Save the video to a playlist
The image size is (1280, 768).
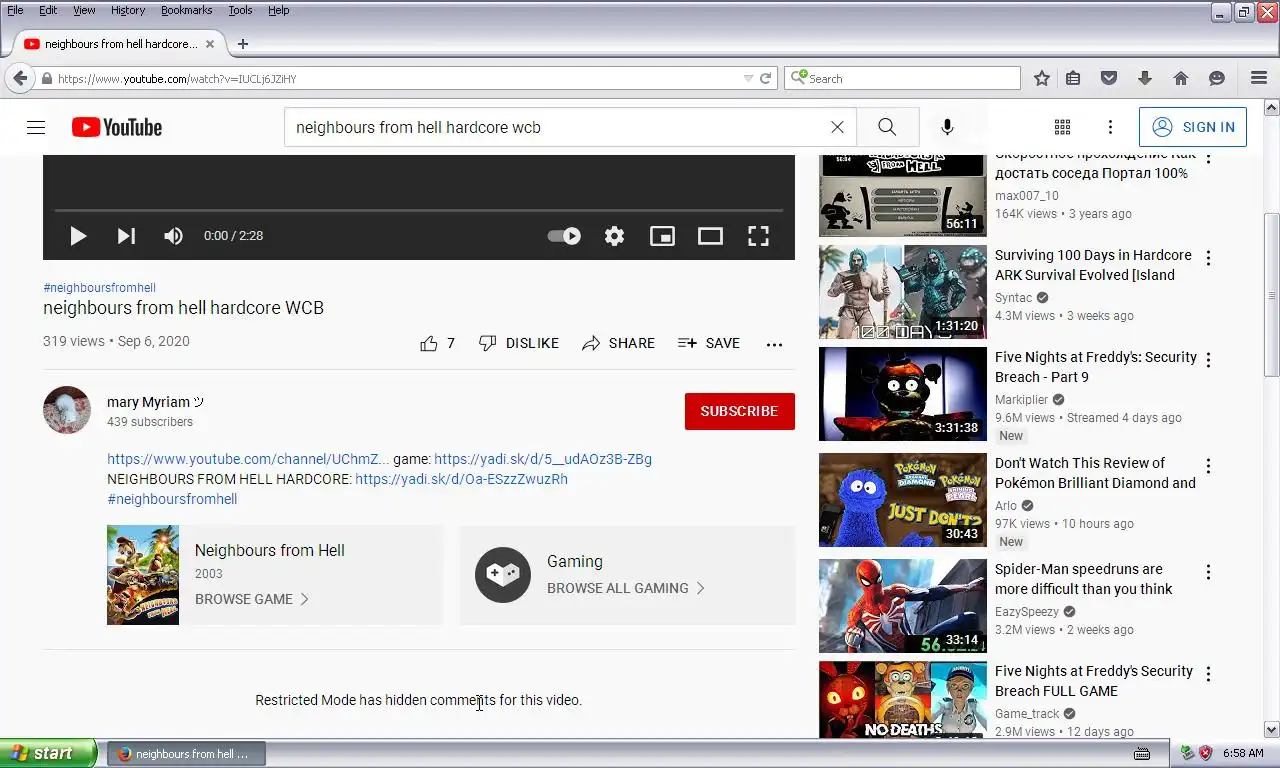709,343
